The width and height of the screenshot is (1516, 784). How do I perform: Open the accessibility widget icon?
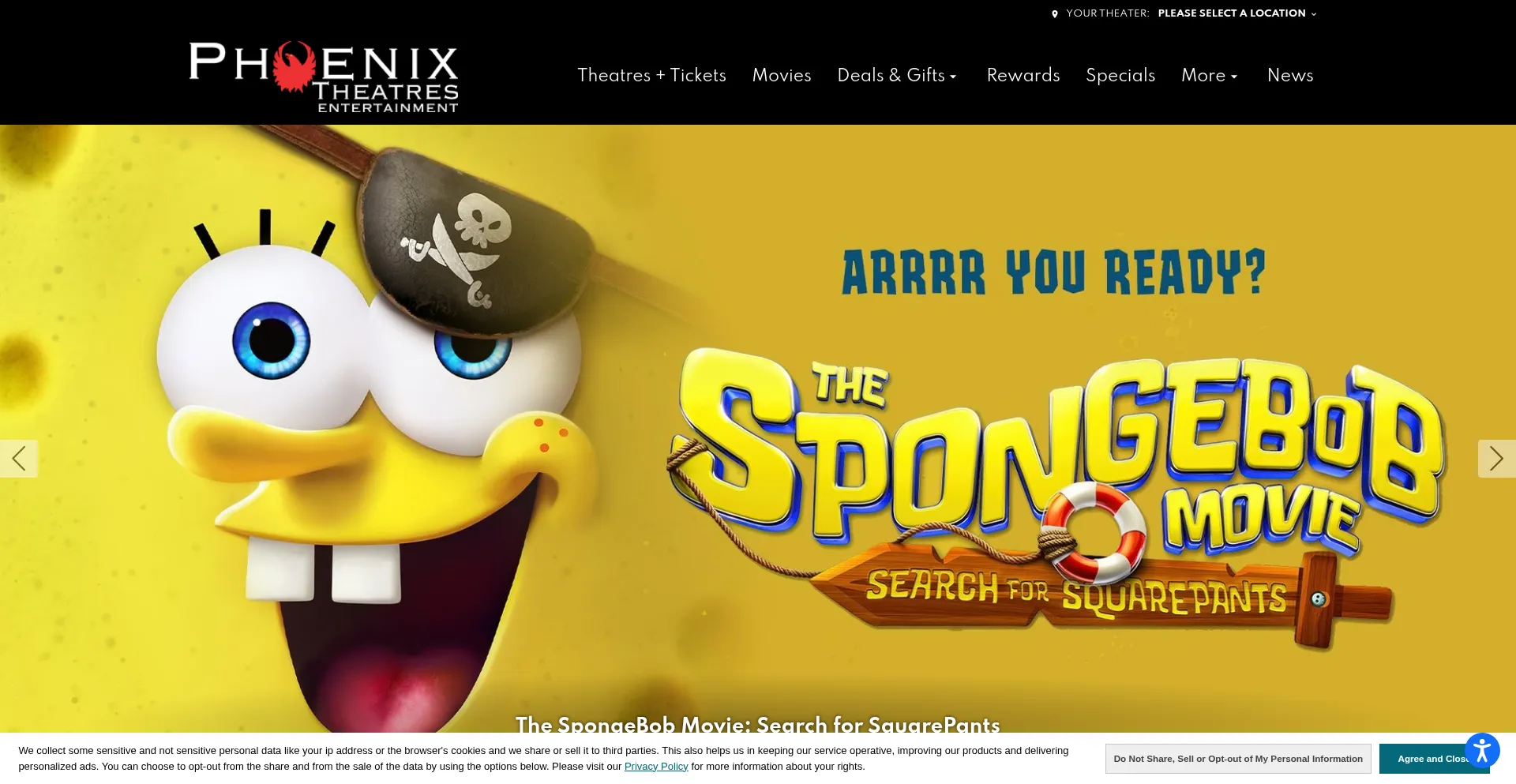1482,750
